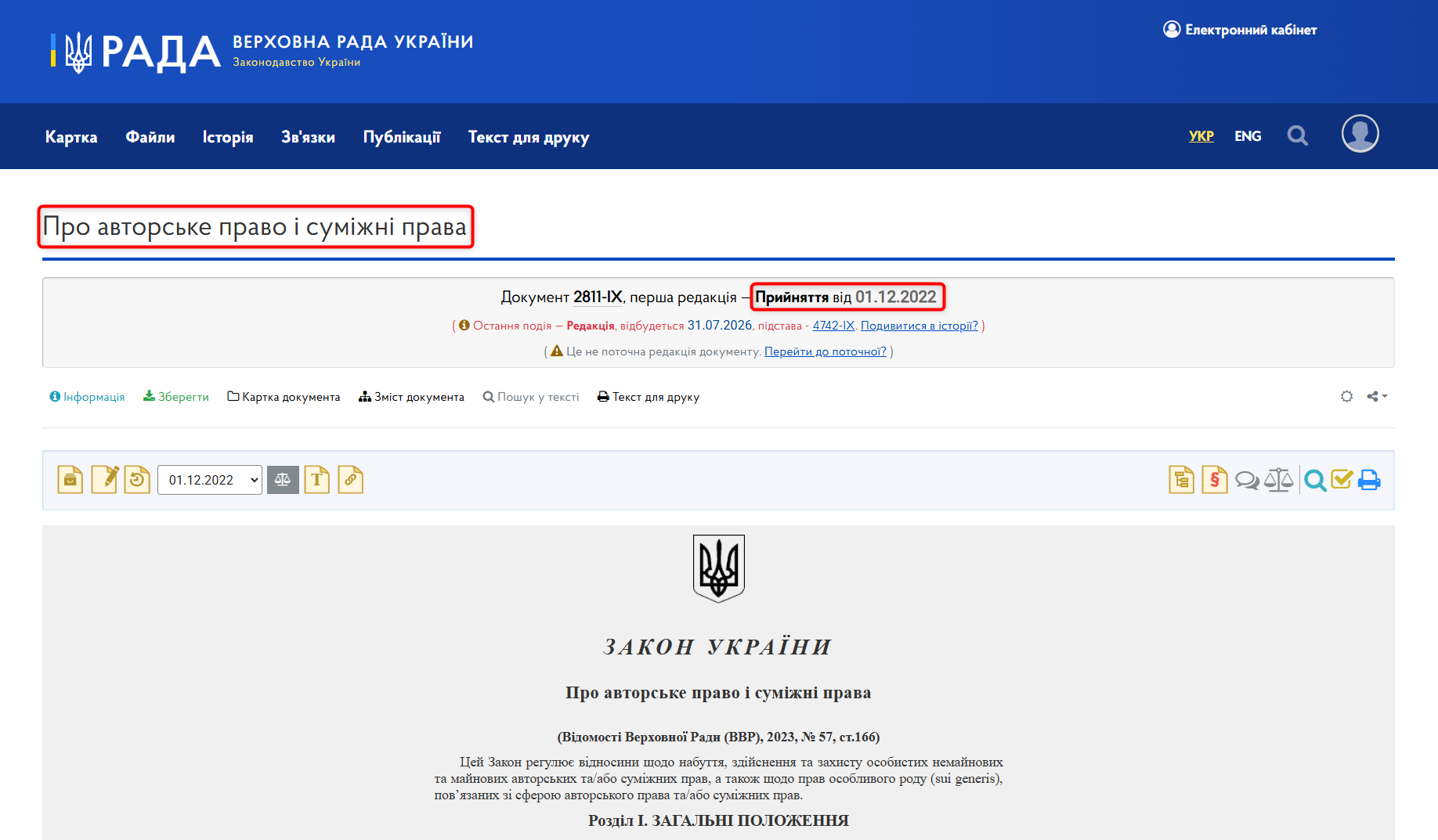Open the Електронний кабінет account area
Screen dimensions: 1438x840
pos(1240,29)
